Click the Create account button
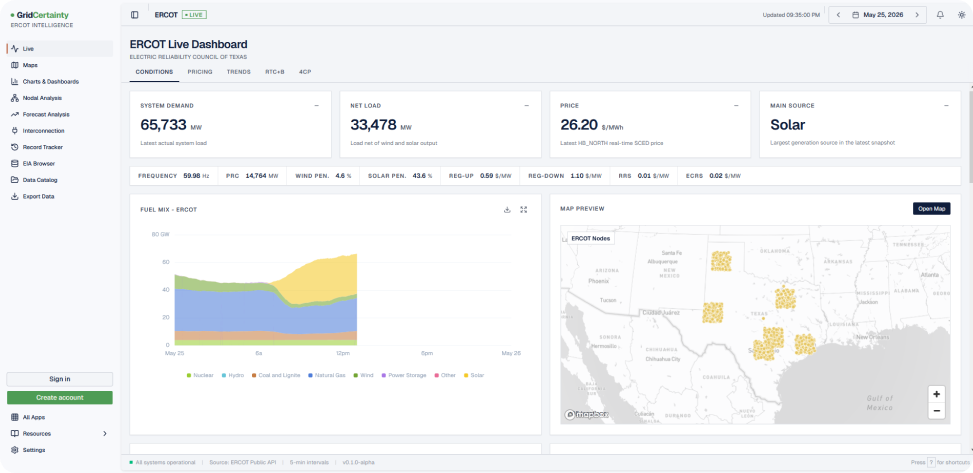973x473 pixels. (60, 397)
